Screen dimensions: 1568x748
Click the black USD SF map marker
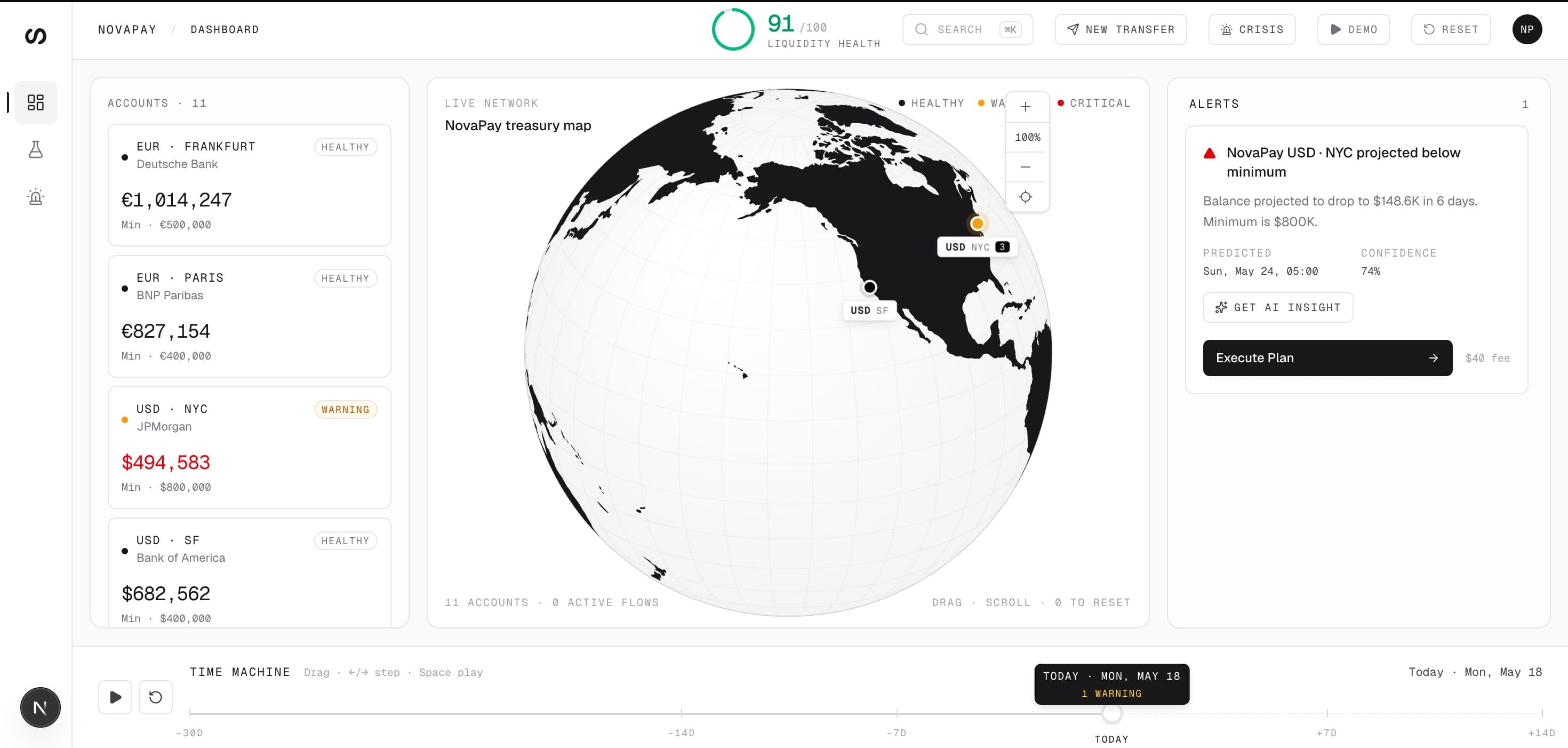click(869, 287)
